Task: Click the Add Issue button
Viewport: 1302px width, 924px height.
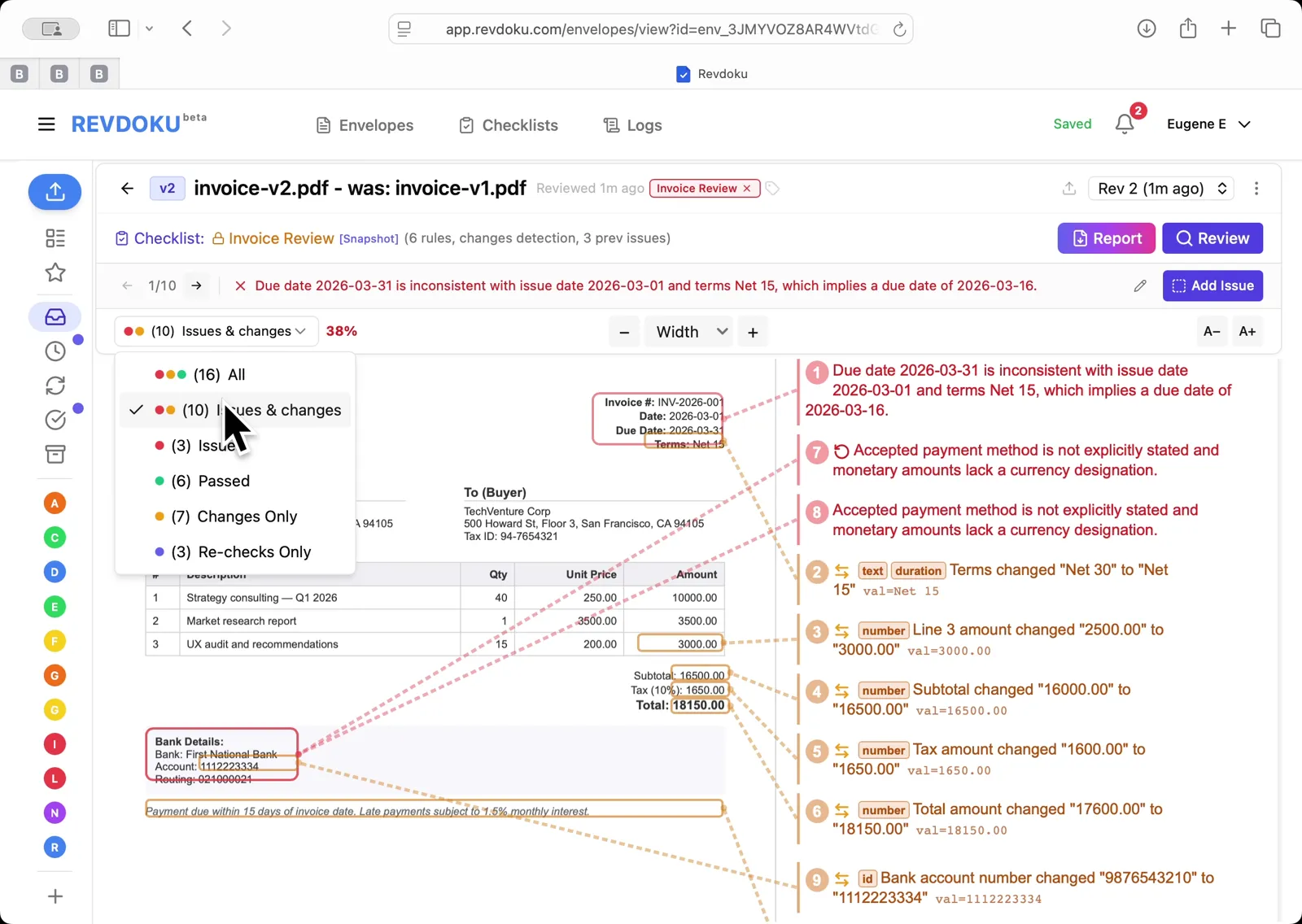Action: pos(1212,285)
